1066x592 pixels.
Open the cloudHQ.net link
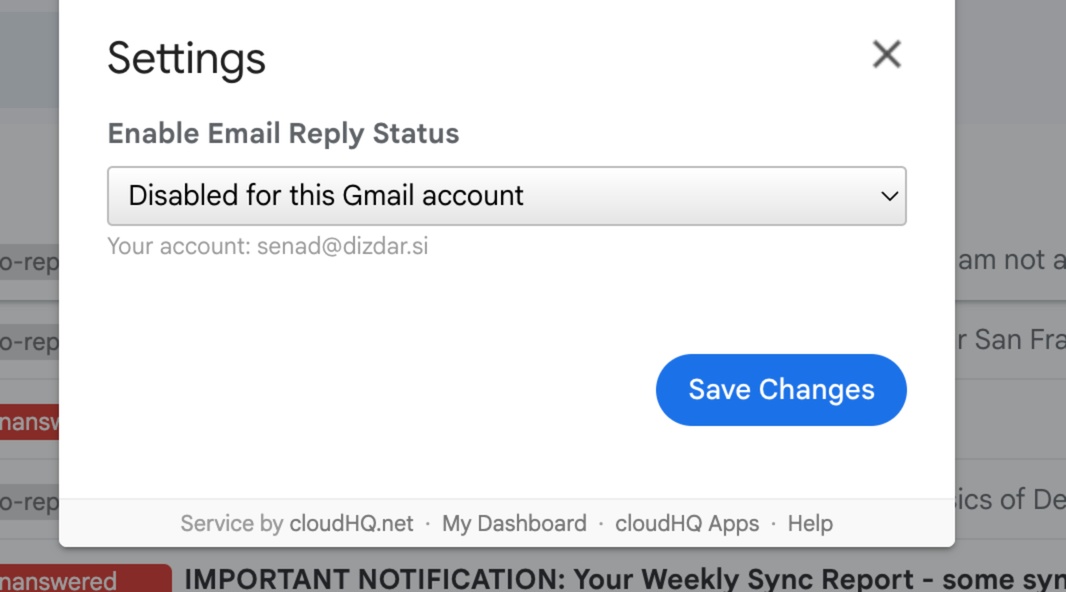tap(351, 523)
